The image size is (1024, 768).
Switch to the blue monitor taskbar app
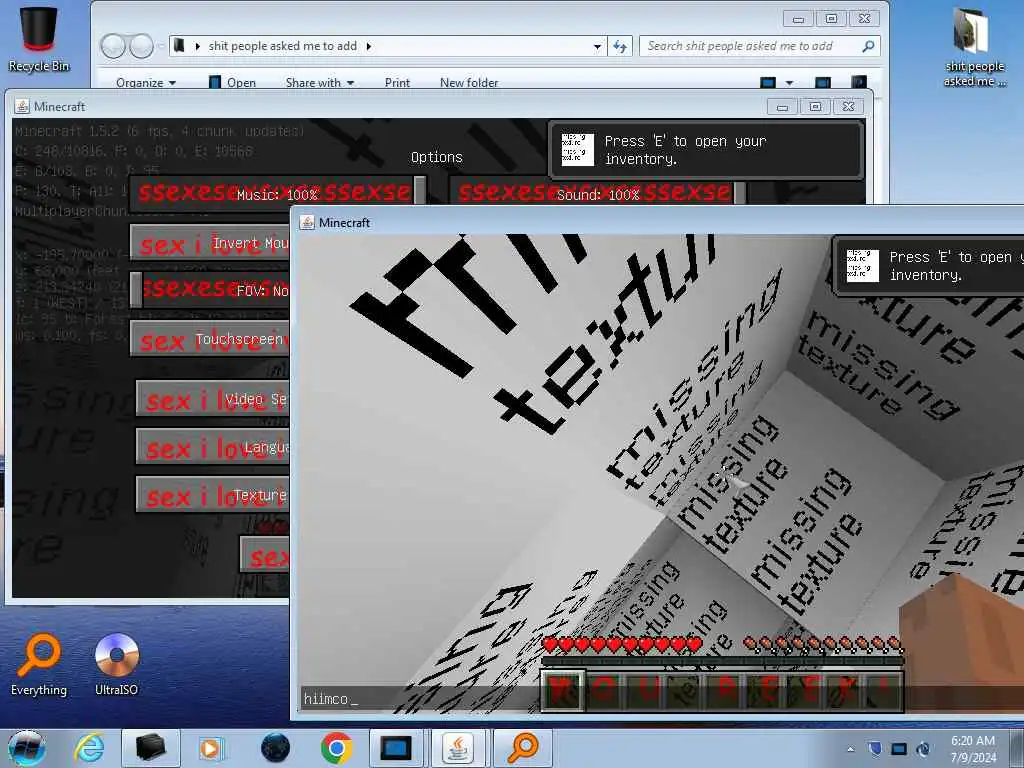point(396,748)
